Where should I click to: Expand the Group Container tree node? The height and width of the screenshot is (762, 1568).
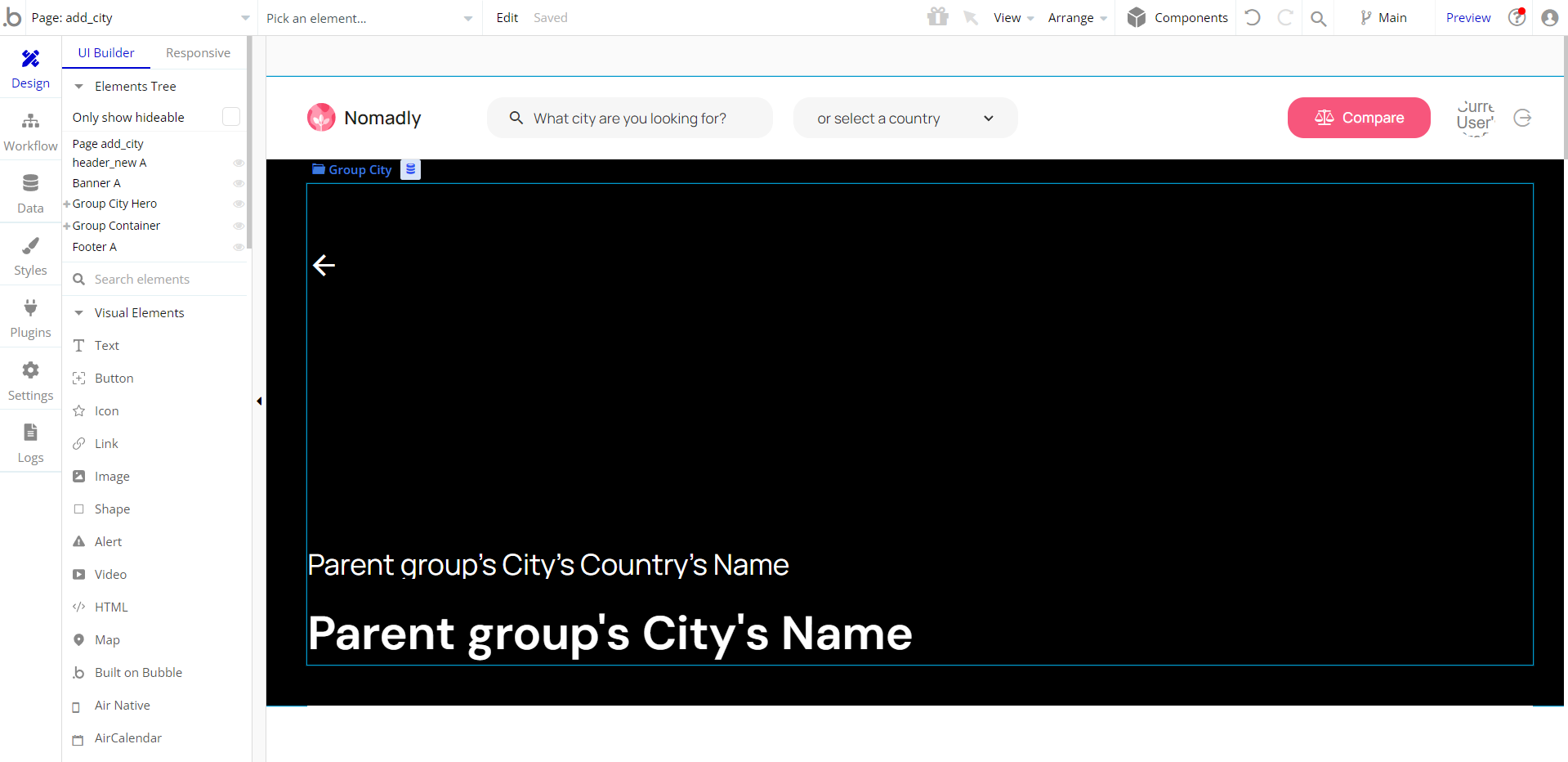(x=67, y=226)
